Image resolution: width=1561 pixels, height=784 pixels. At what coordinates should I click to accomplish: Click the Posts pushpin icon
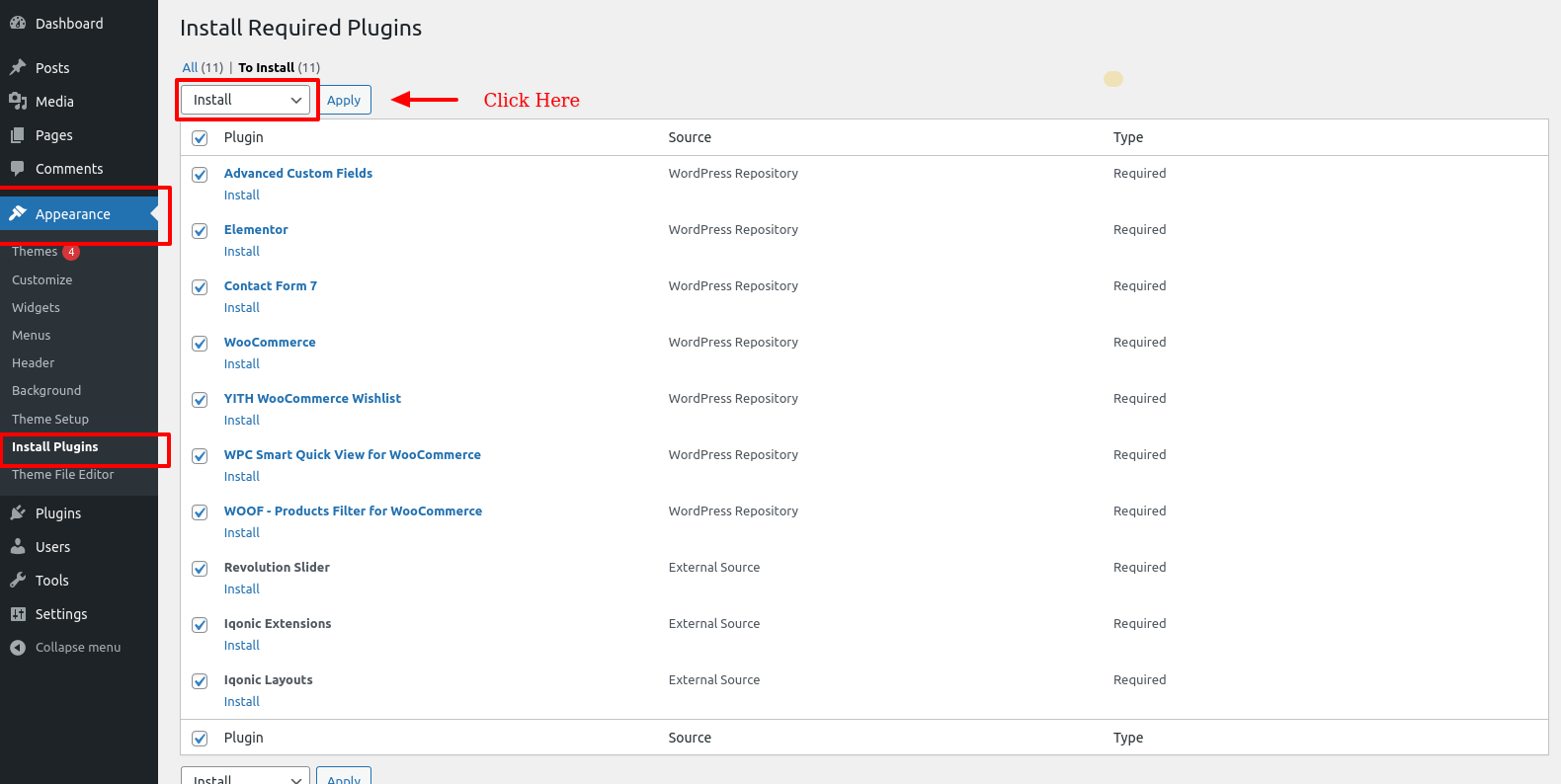point(18,67)
